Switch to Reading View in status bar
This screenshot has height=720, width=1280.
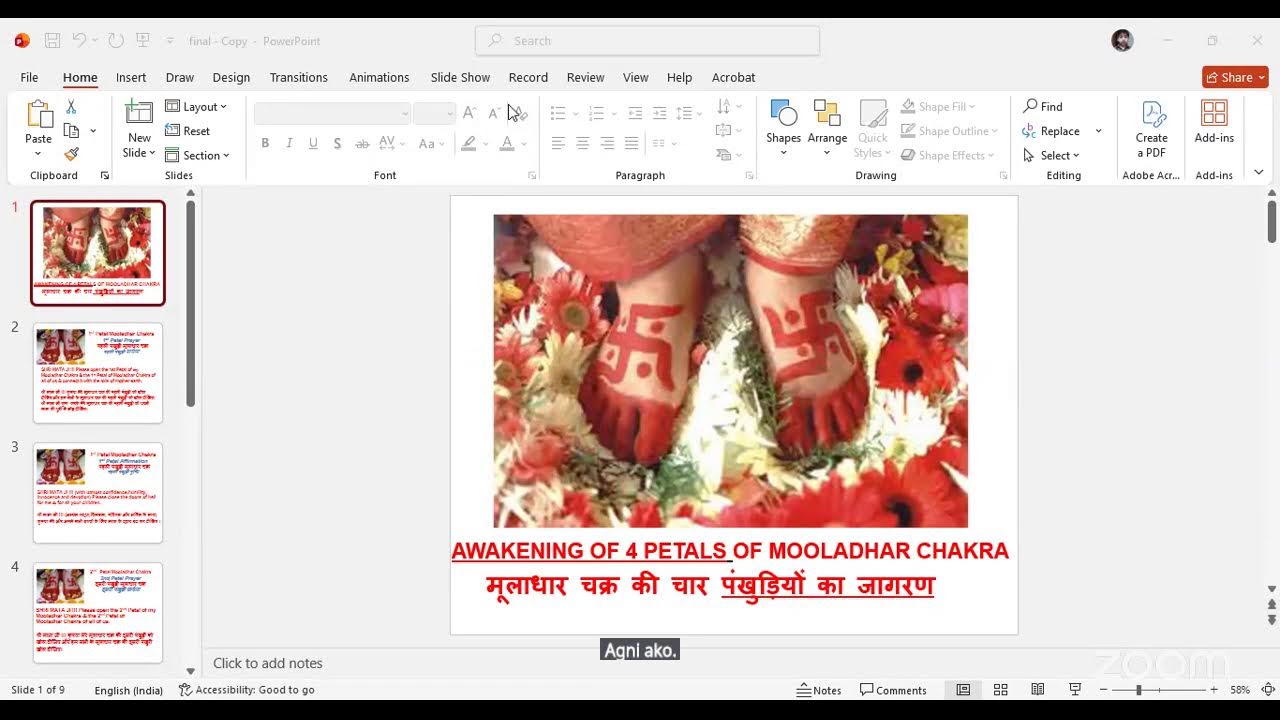click(1038, 690)
